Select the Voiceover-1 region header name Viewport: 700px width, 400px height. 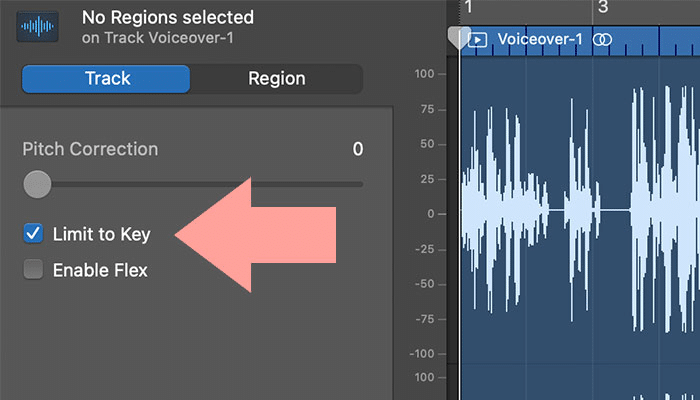[540, 39]
